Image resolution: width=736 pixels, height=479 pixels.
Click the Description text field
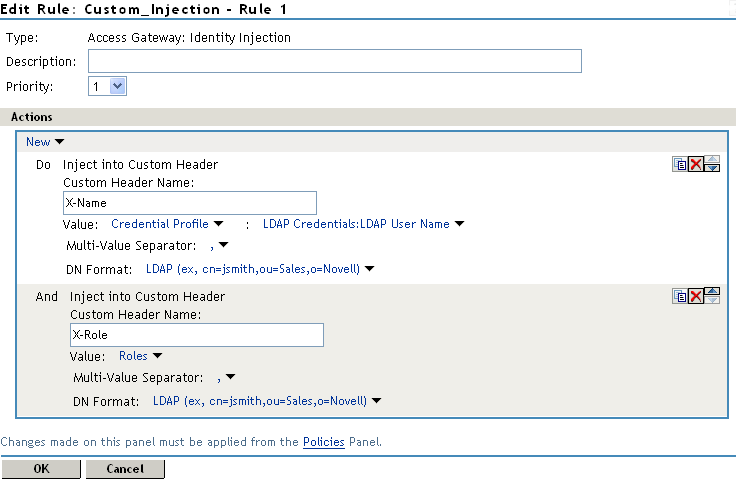point(335,62)
